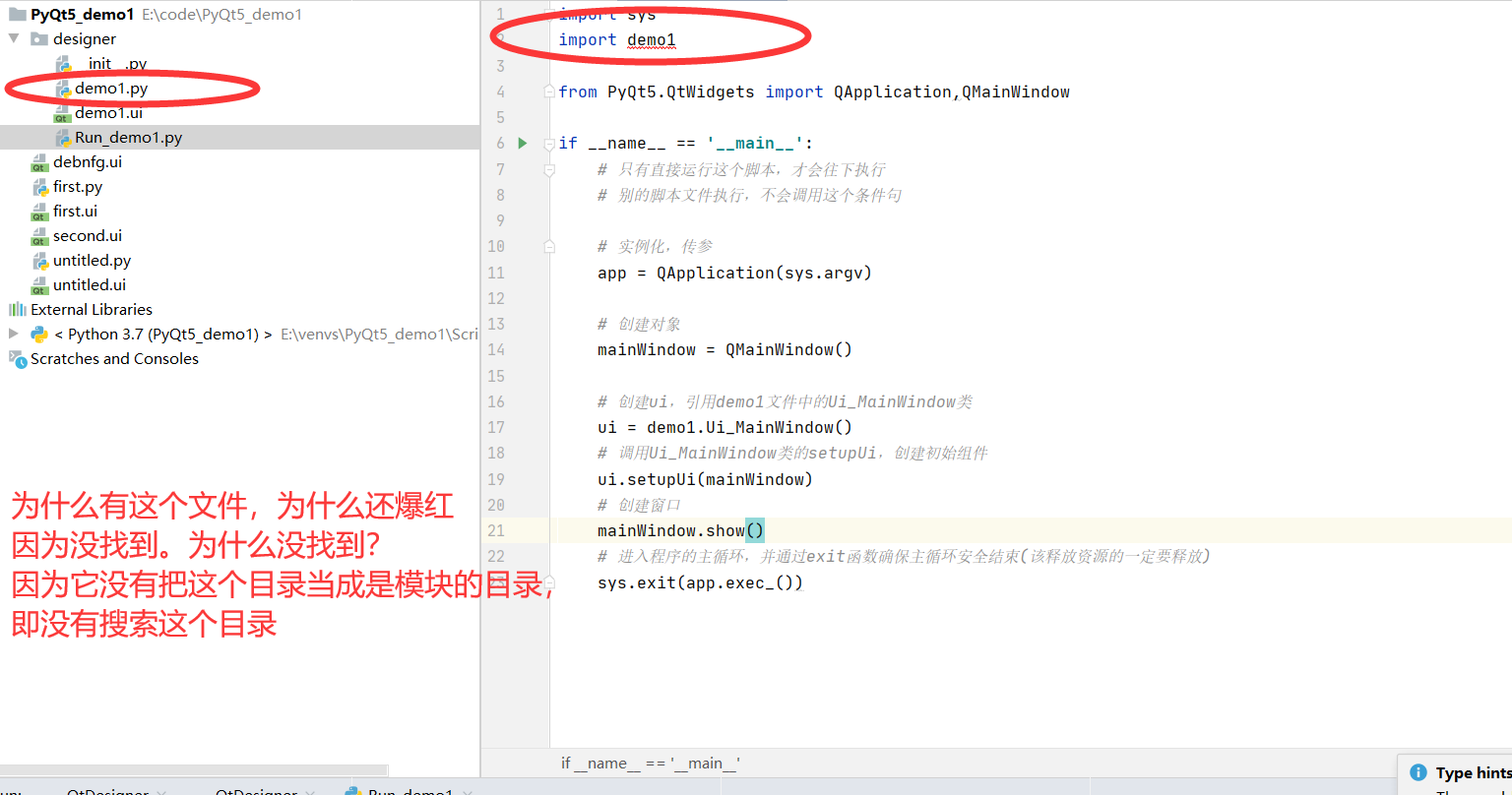Image resolution: width=1512 pixels, height=795 pixels.
Task: Click 'sys.exit(app.exec_())' code line
Action: click(x=700, y=582)
